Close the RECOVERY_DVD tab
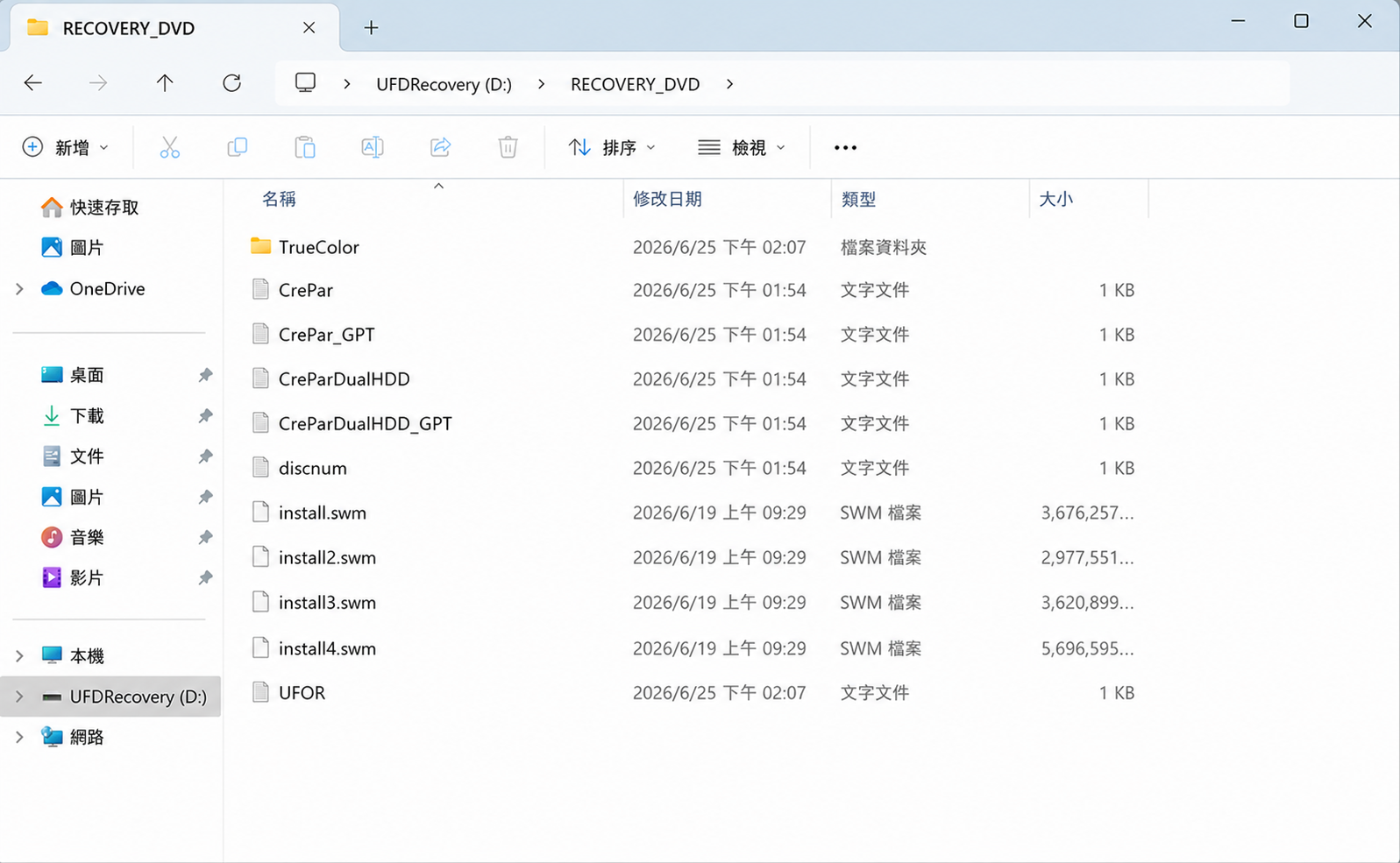Image resolution: width=1400 pixels, height=863 pixels. tap(309, 28)
